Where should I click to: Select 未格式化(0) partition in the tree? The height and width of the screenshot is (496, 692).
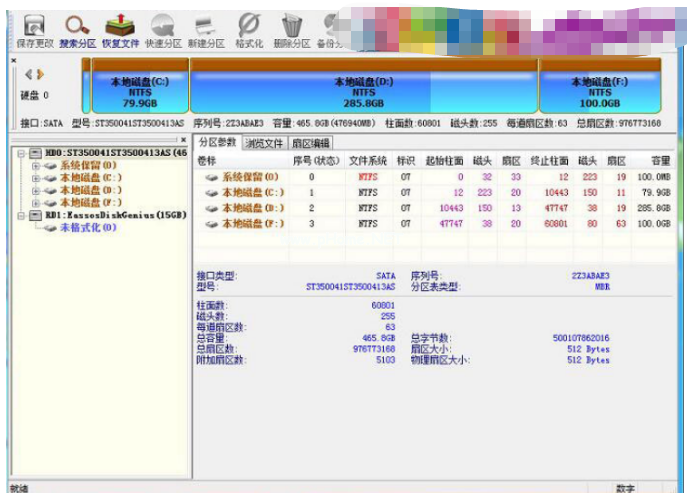point(89,227)
